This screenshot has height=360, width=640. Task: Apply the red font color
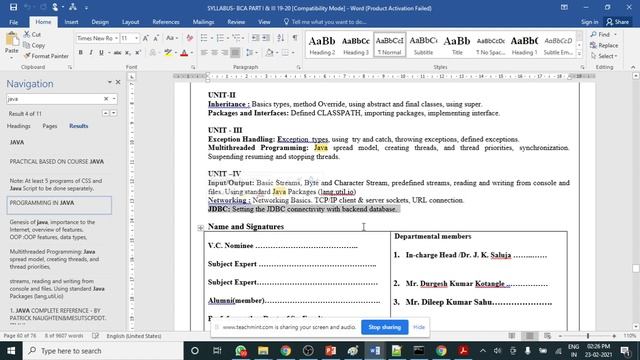(x=184, y=53)
